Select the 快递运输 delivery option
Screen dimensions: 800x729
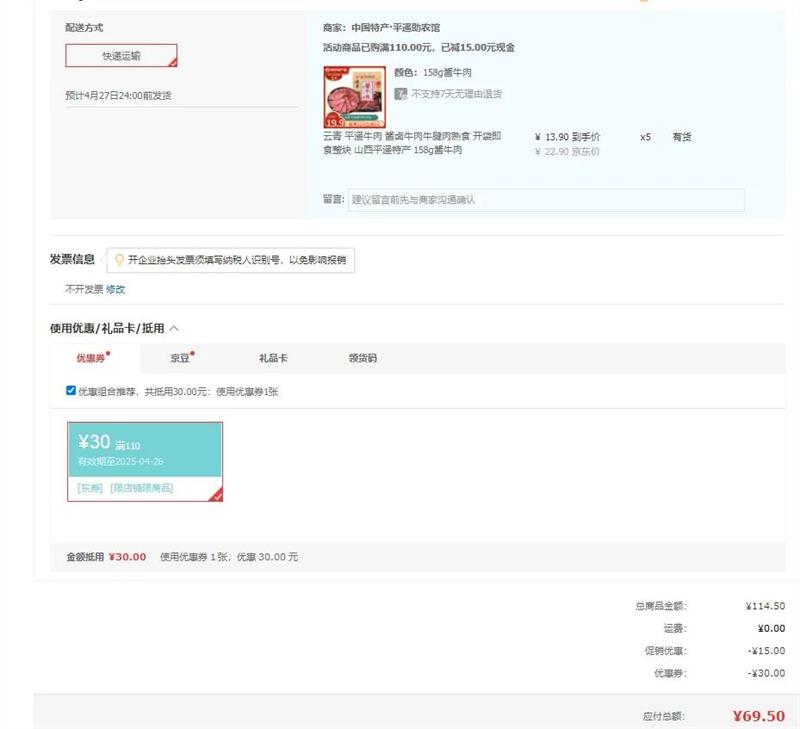pos(121,56)
